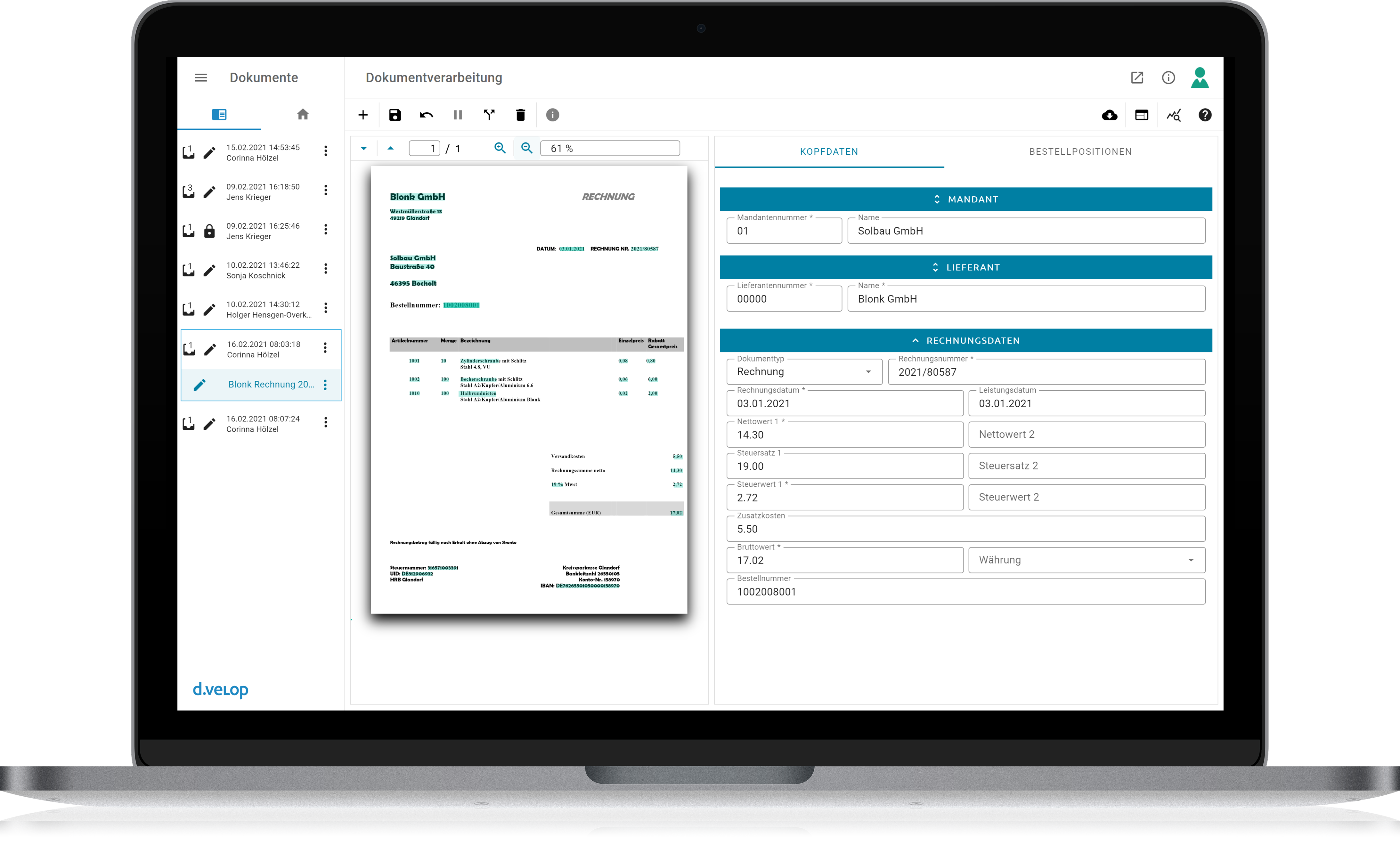This screenshot has height=845, width=1400.
Task: Click the cloud download icon
Action: point(1109,115)
